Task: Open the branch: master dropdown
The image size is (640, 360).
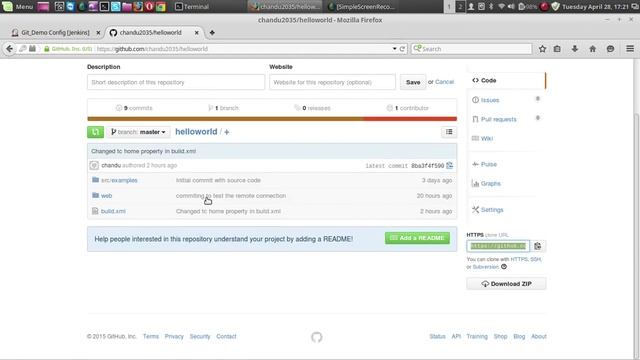Action: 138,132
